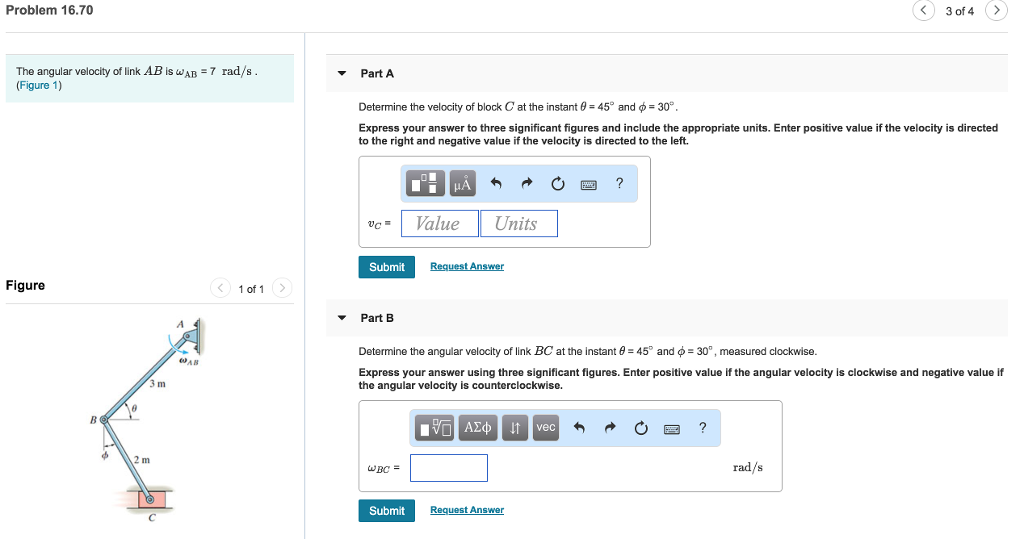Open help question mark in Part A
This screenshot has height=539, width=1024.
point(619,184)
